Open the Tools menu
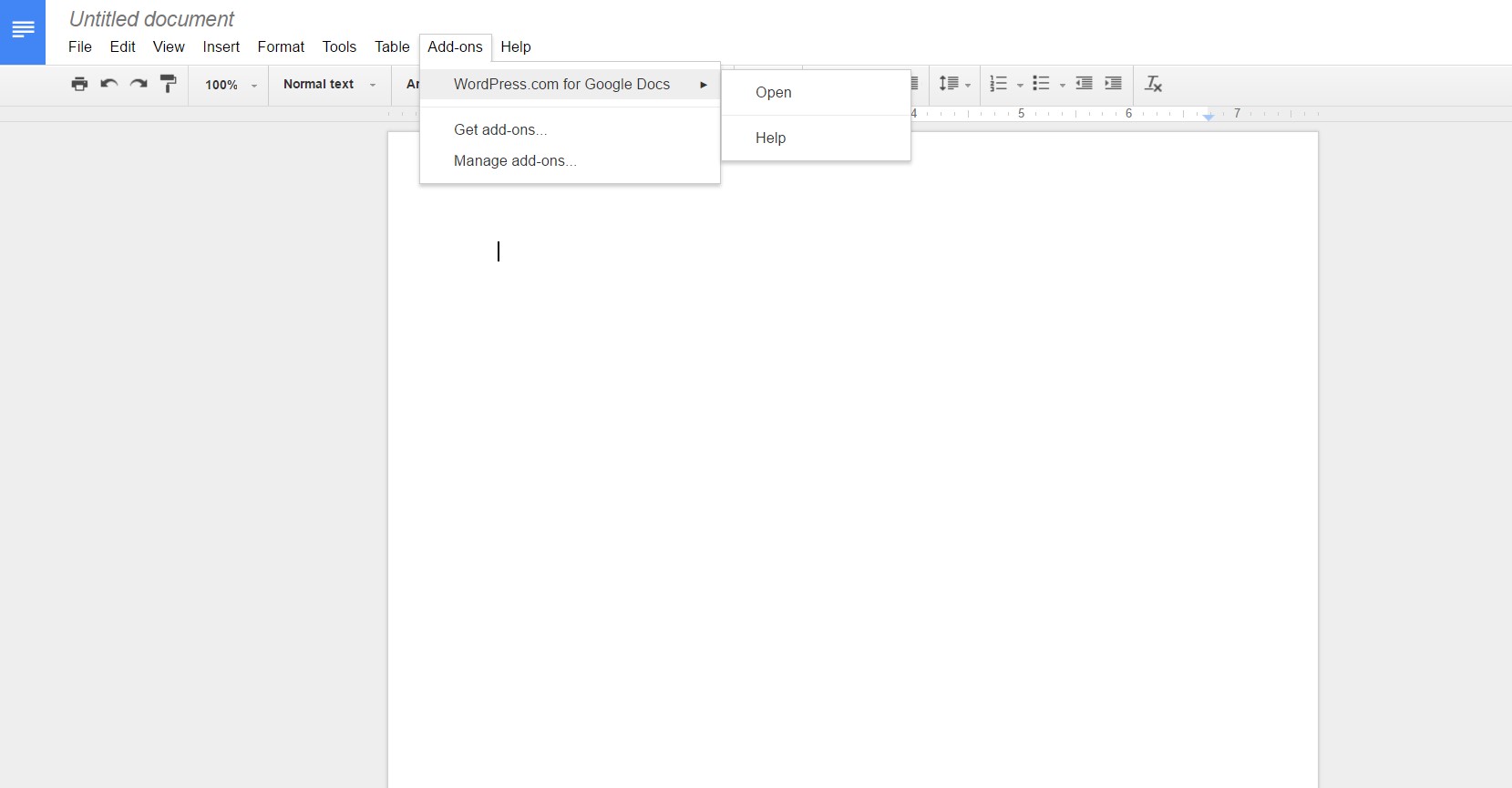The width and height of the screenshot is (1512, 788). 339,46
